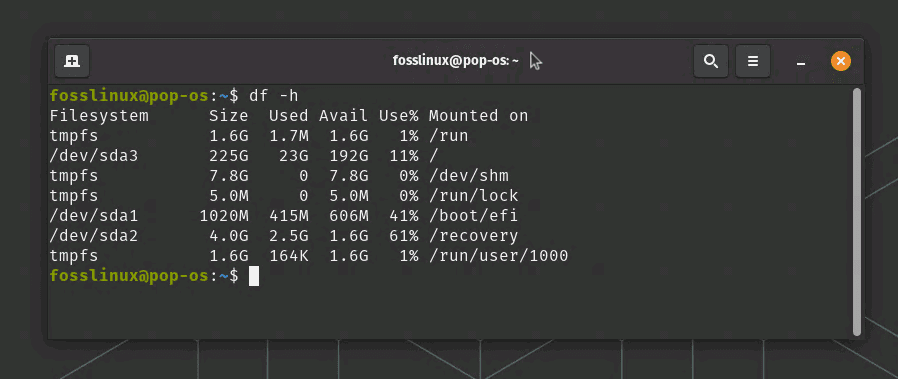
Task: Click the terminal cursor at the prompt
Action: [x=254, y=276]
